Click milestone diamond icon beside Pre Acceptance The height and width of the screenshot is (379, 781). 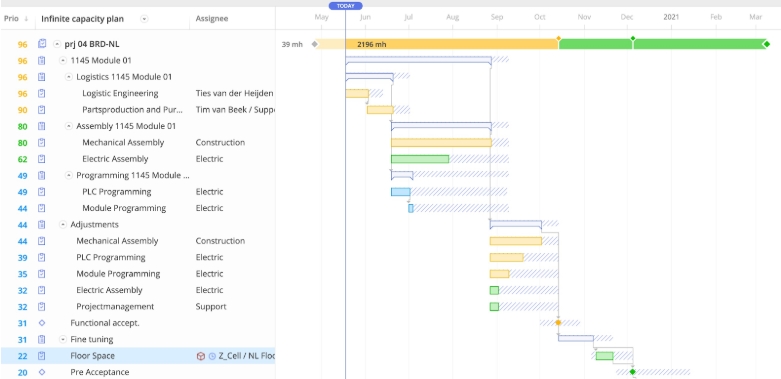42,372
